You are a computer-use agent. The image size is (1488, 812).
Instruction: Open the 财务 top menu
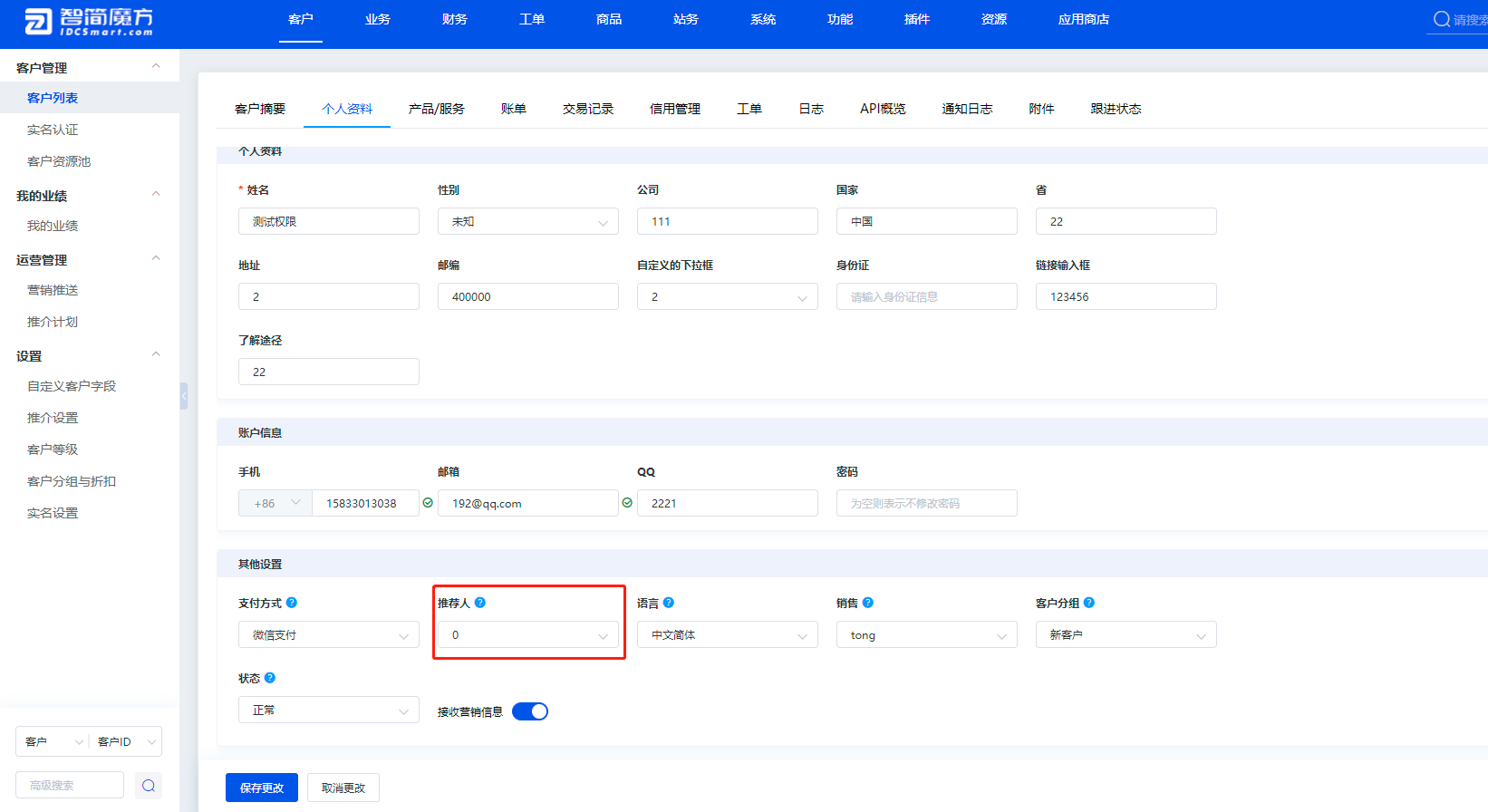[455, 19]
